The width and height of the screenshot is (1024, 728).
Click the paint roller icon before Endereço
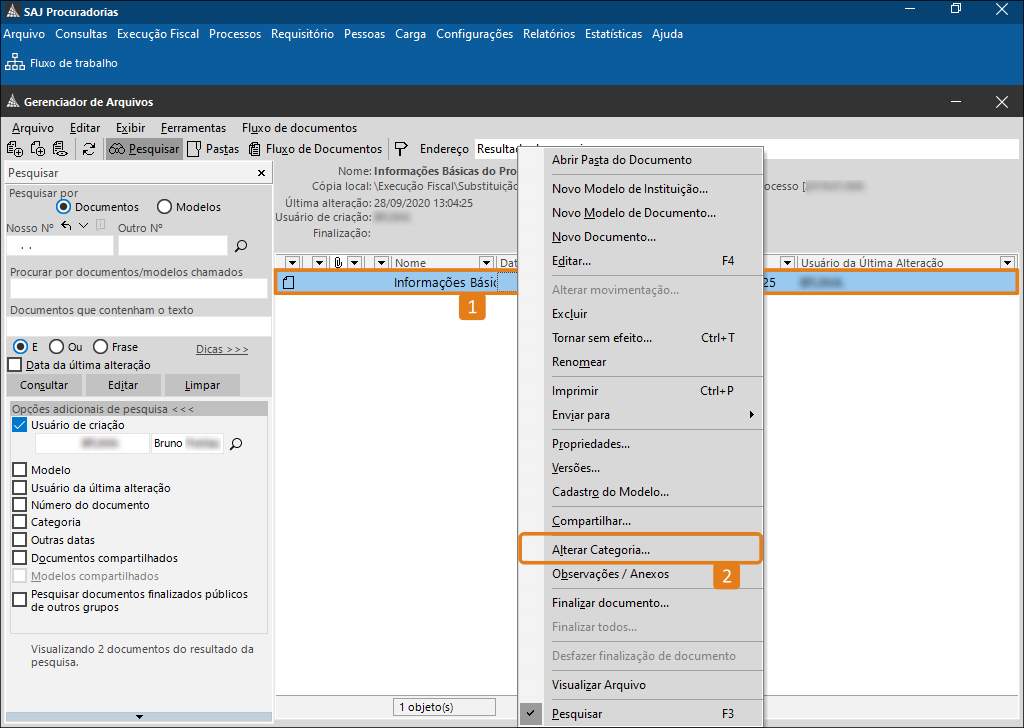click(401, 149)
